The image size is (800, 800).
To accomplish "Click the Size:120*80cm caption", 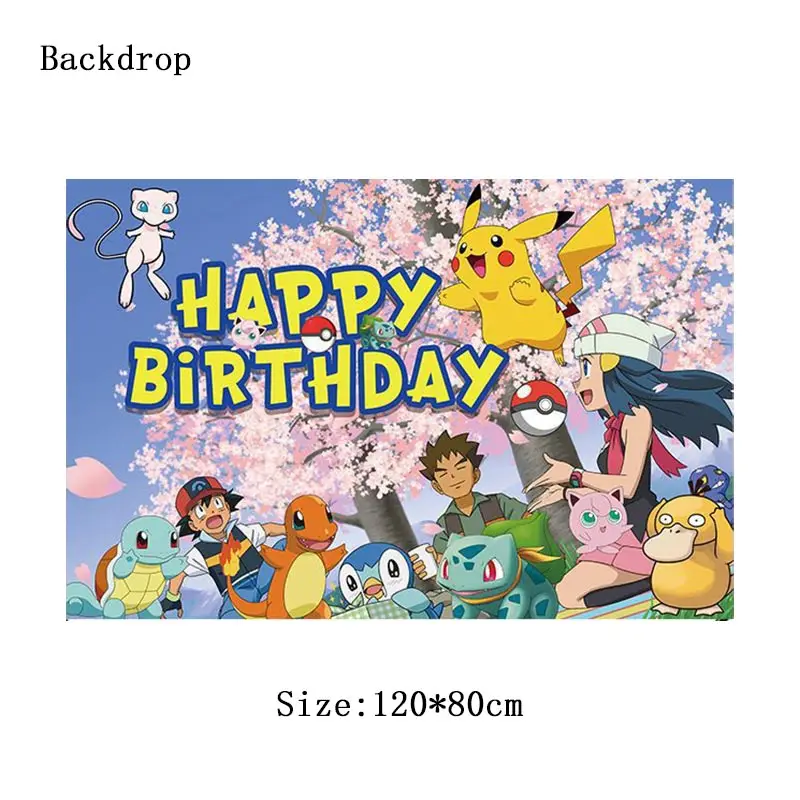I will pos(399,705).
